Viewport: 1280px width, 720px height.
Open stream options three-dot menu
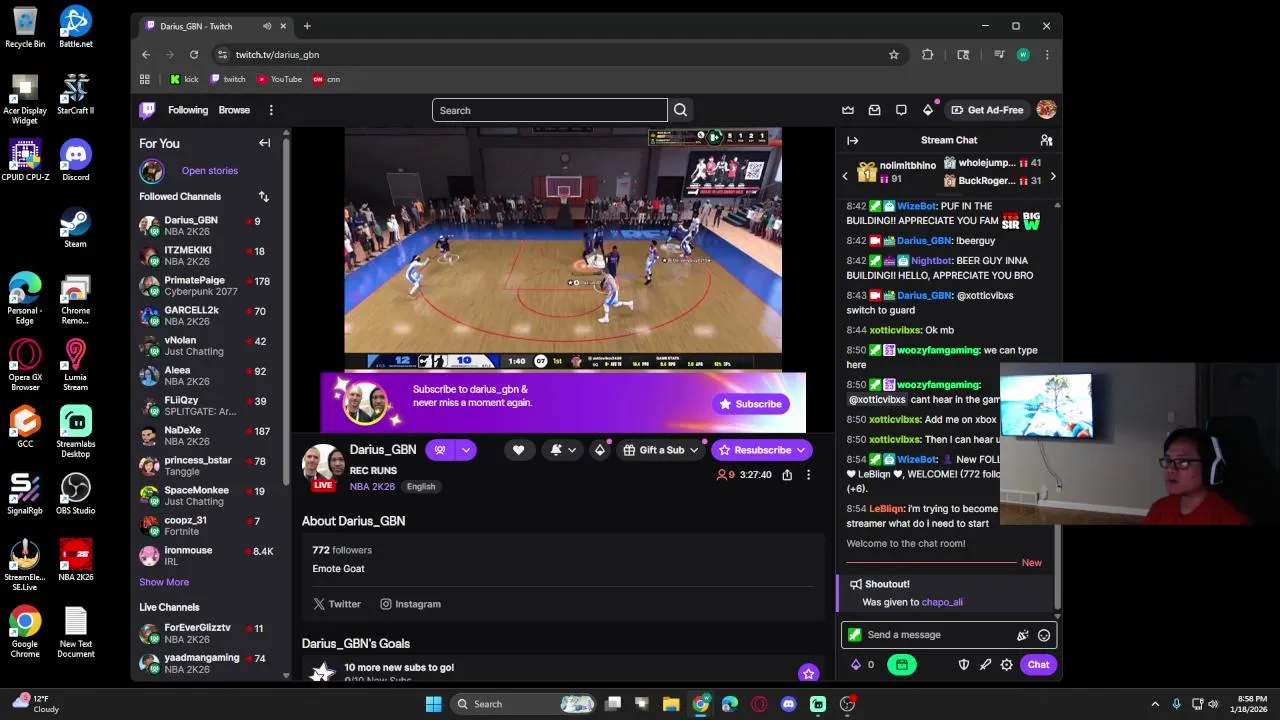click(x=808, y=475)
